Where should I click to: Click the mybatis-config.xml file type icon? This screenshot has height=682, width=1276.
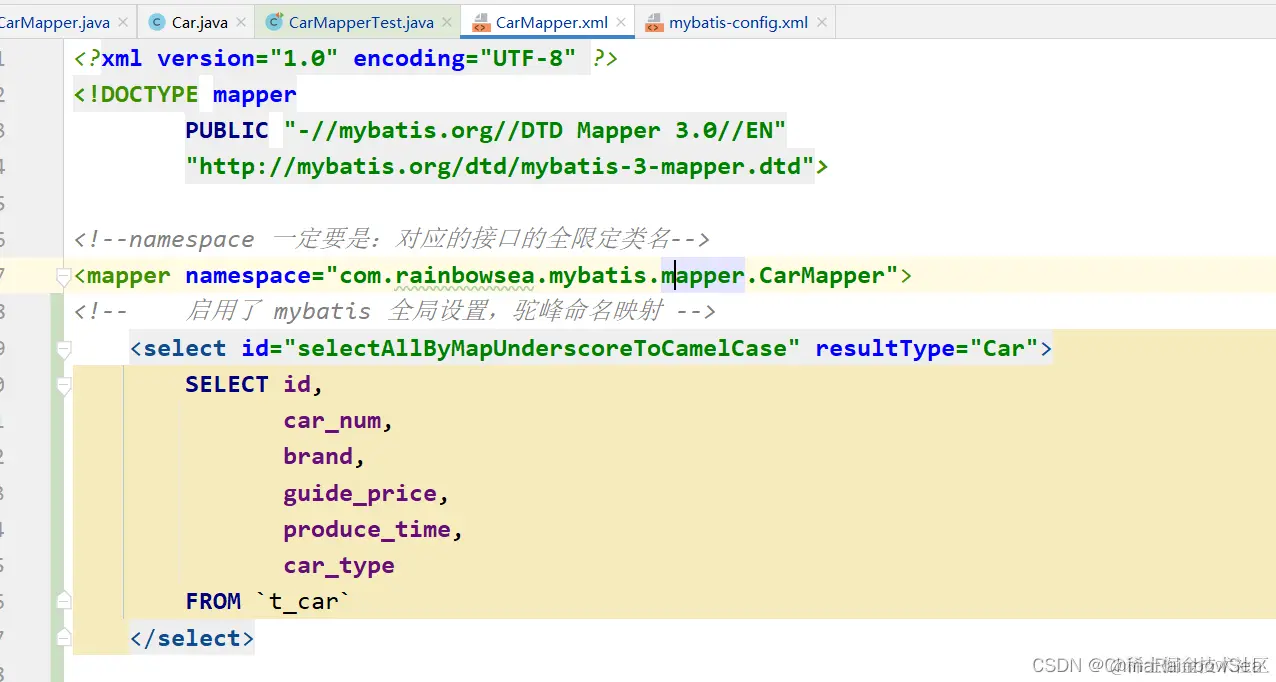pos(654,22)
